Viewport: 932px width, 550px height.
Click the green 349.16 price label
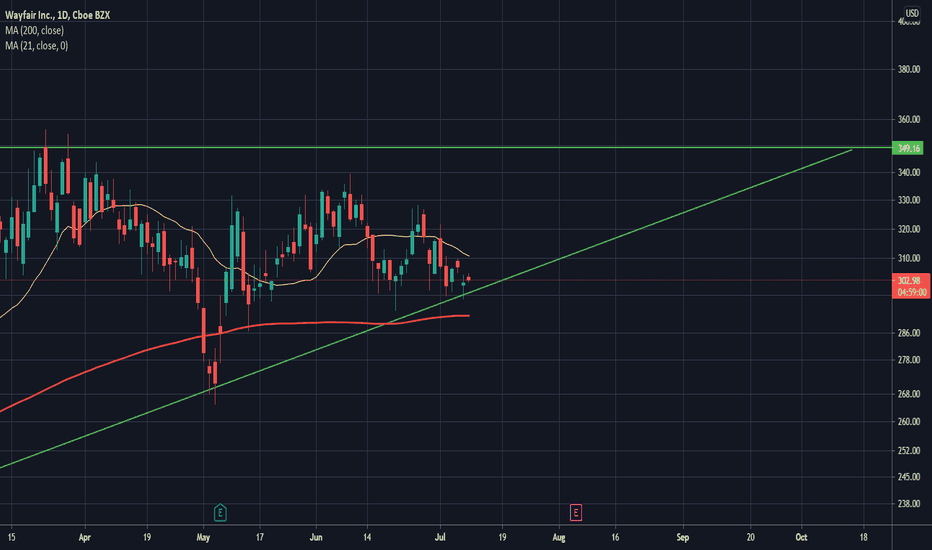pyautogui.click(x=908, y=148)
